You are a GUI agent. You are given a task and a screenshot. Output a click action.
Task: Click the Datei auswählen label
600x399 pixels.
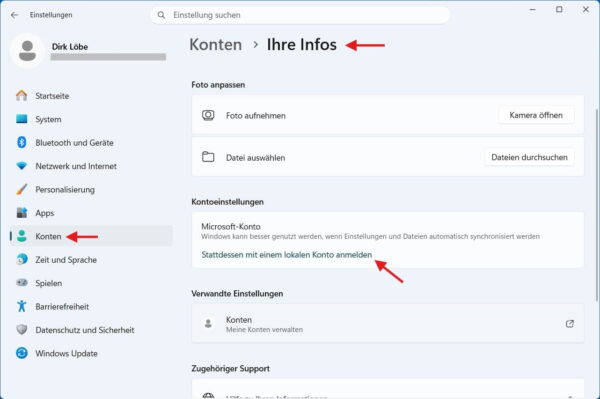[255, 157]
